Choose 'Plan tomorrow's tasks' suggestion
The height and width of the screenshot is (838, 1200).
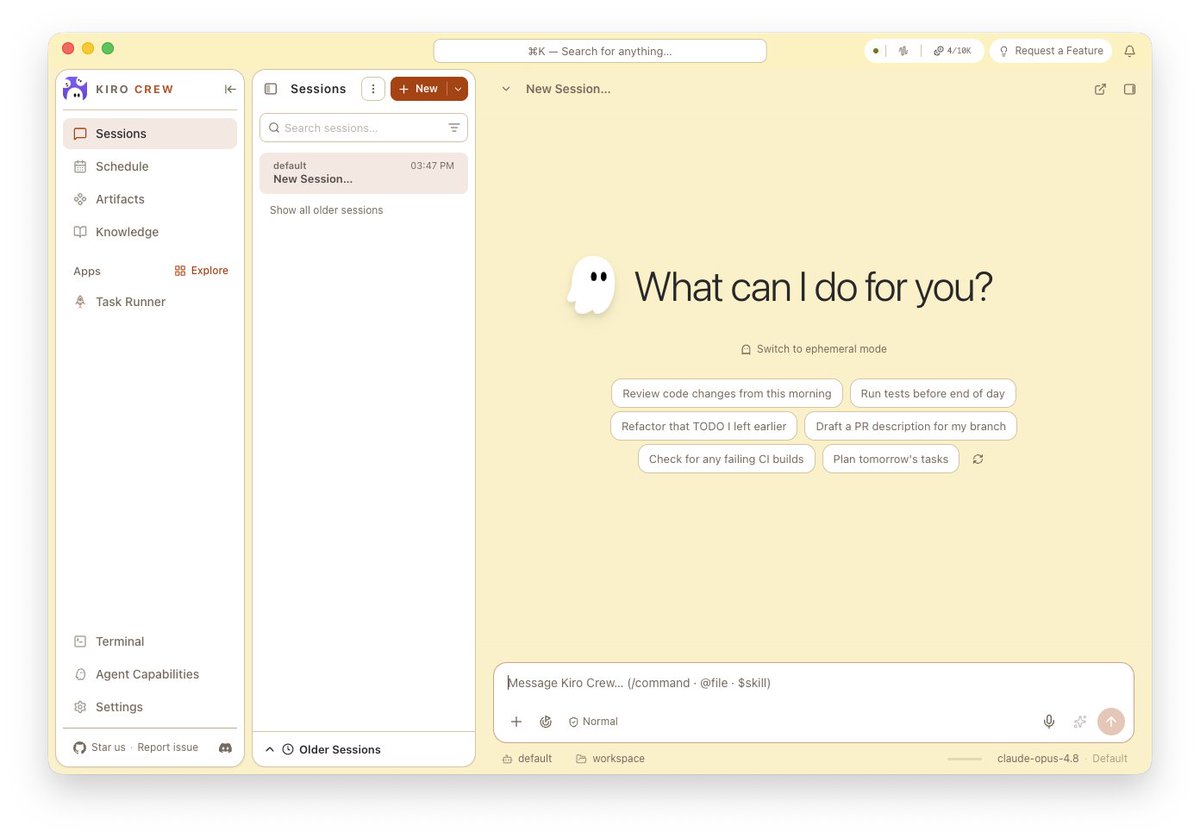(x=891, y=459)
